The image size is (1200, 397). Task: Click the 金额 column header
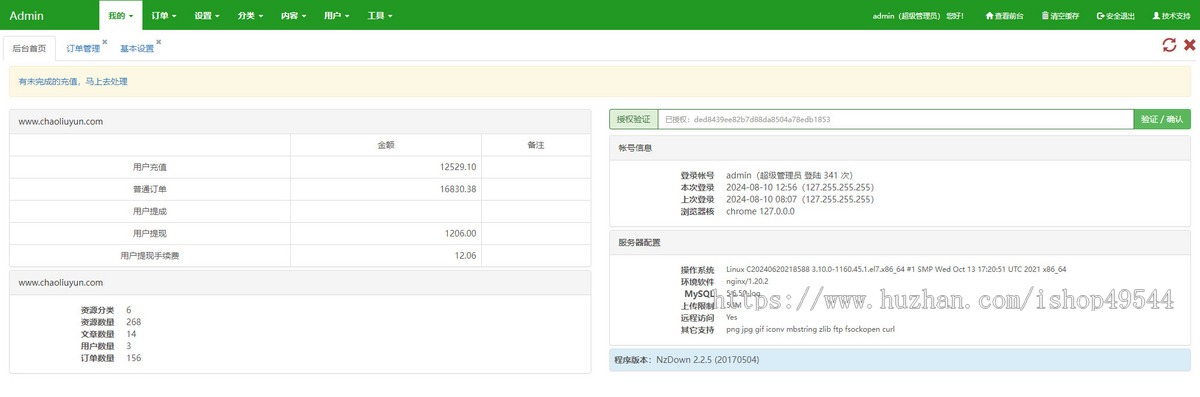(x=385, y=145)
